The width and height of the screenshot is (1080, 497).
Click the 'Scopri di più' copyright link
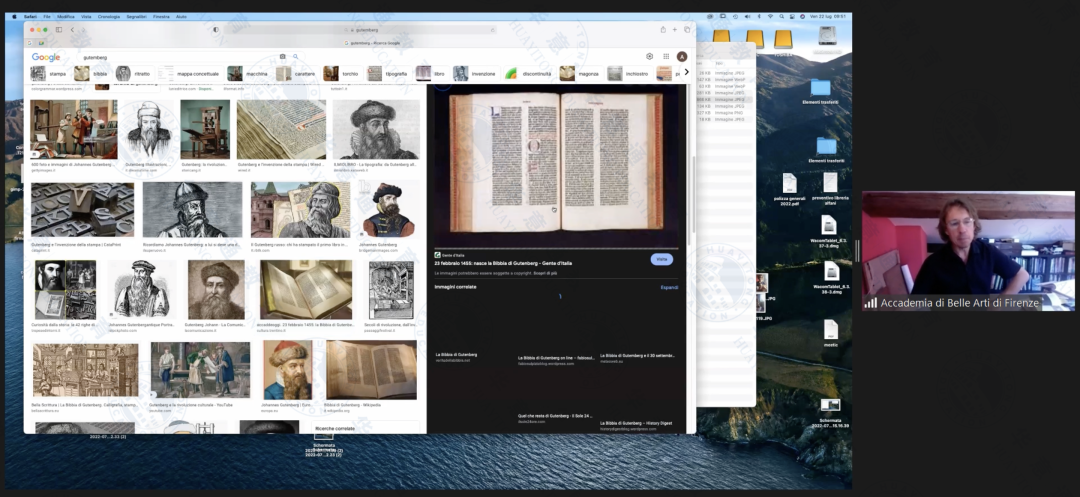click(x=545, y=273)
